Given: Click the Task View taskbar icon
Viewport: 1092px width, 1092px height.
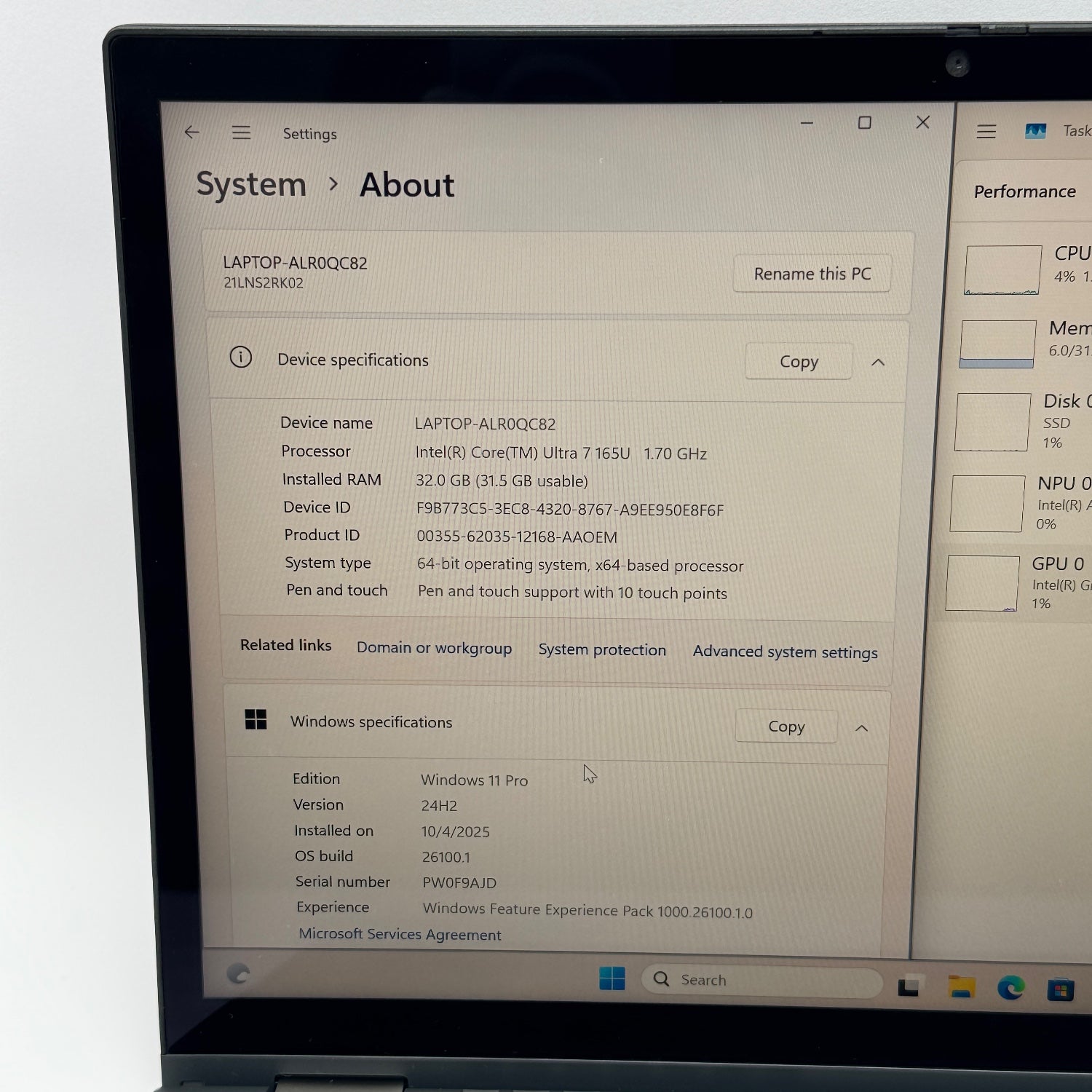Looking at the screenshot, I should pyautogui.click(x=909, y=986).
